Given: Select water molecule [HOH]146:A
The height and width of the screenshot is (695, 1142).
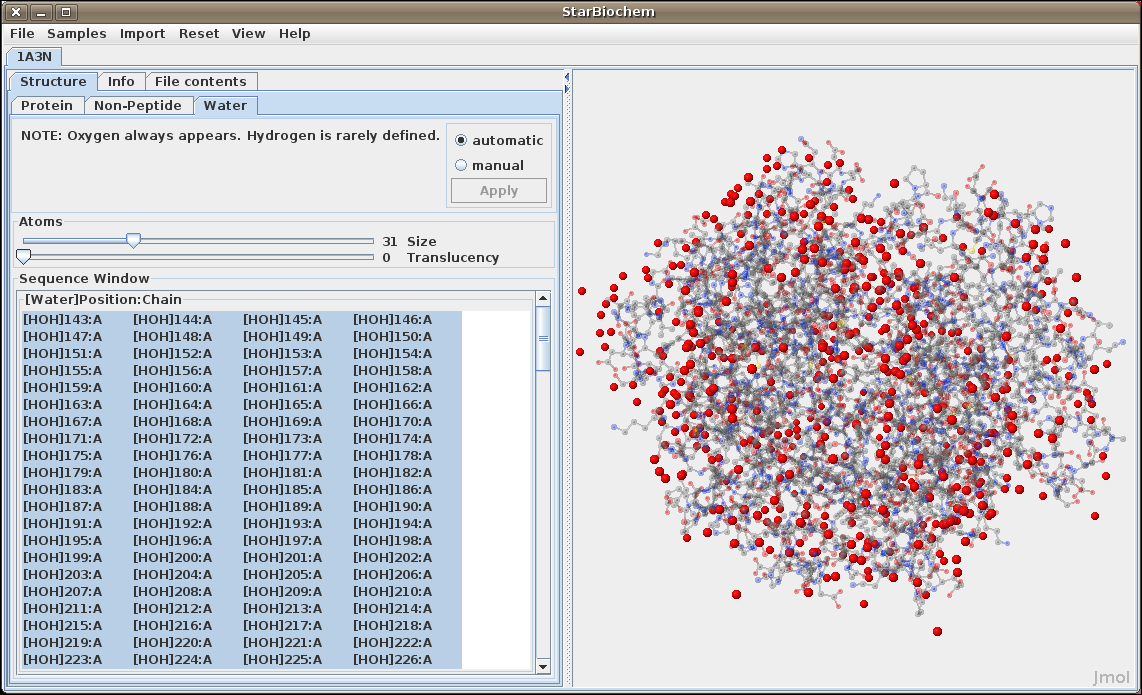Looking at the screenshot, I should click(x=393, y=320).
